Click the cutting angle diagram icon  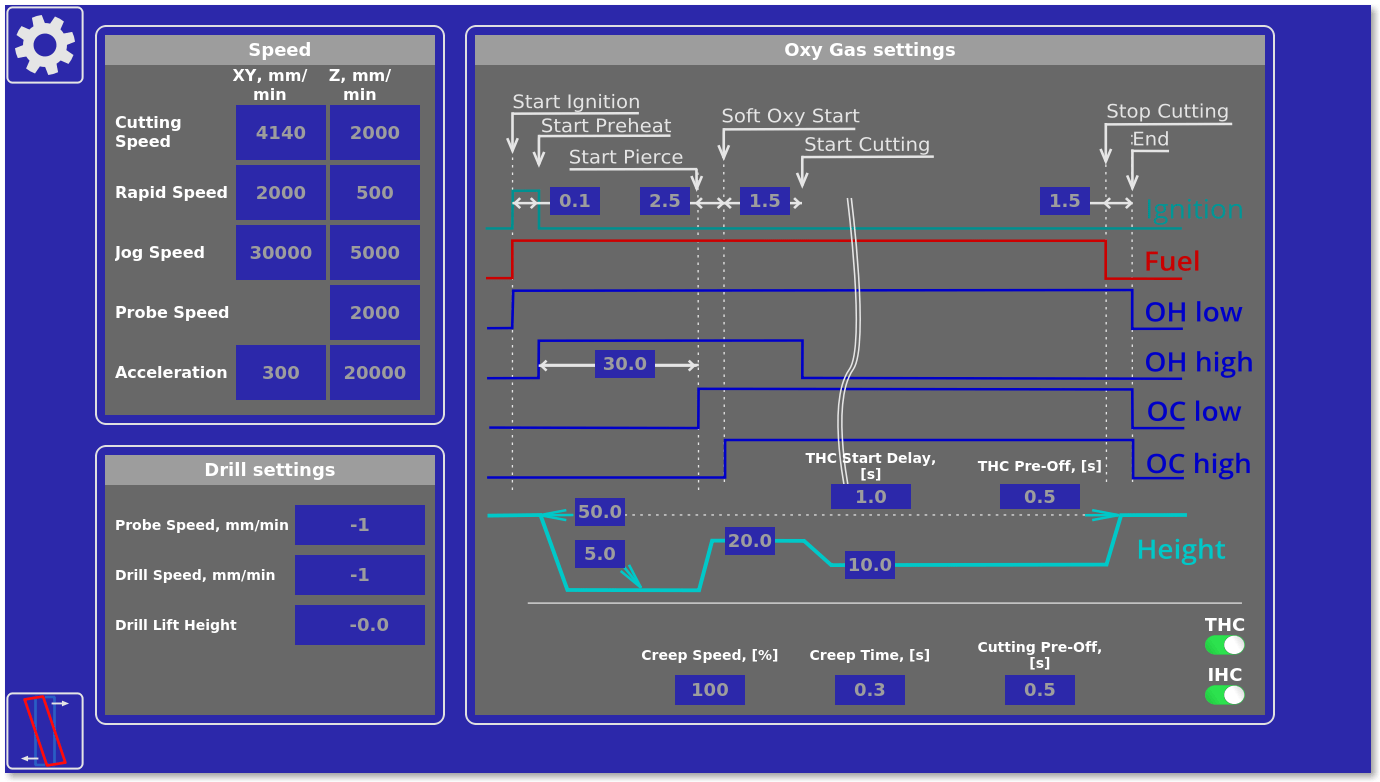click(x=44, y=731)
